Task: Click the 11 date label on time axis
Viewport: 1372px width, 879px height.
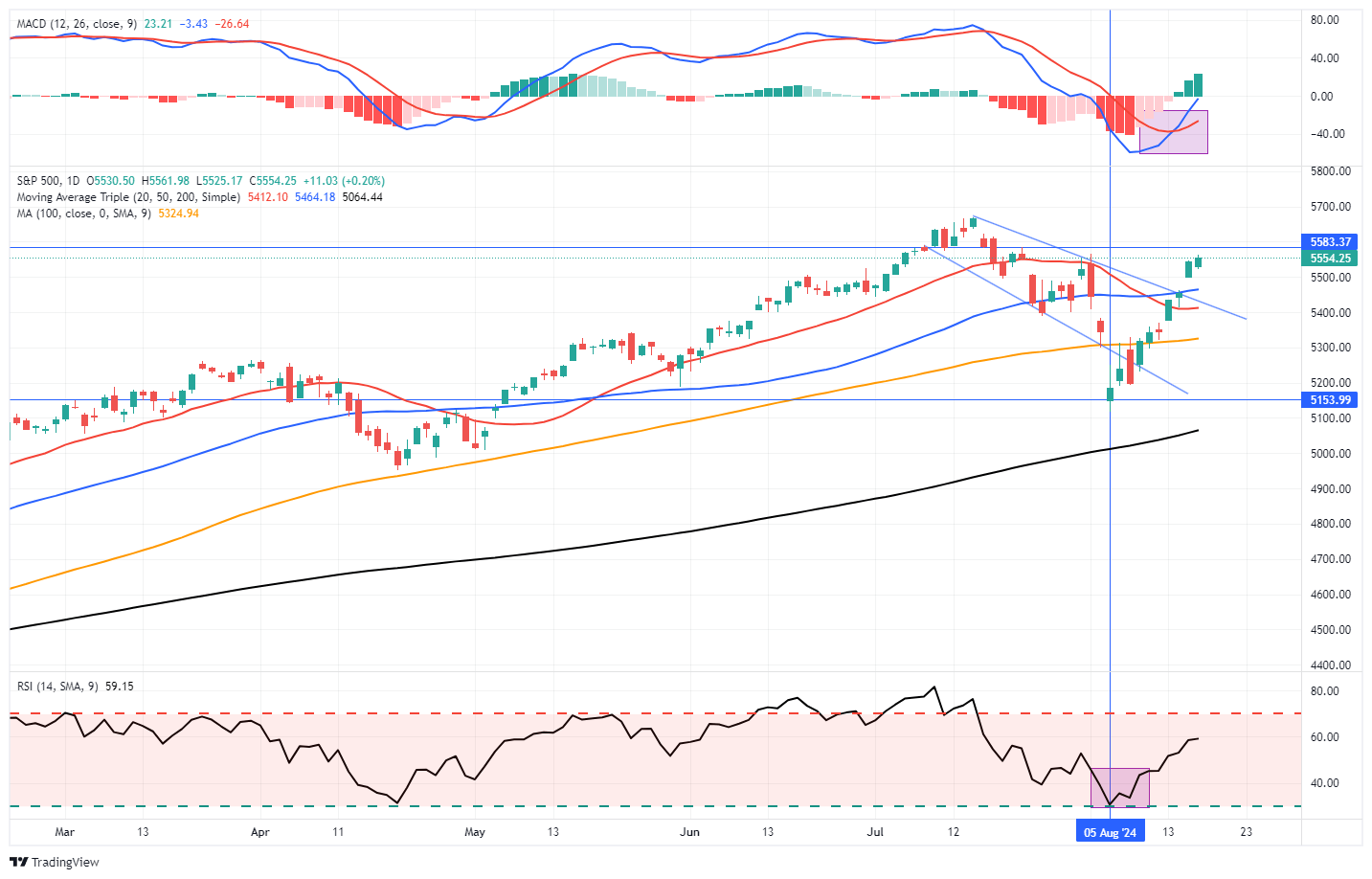Action: [x=338, y=832]
